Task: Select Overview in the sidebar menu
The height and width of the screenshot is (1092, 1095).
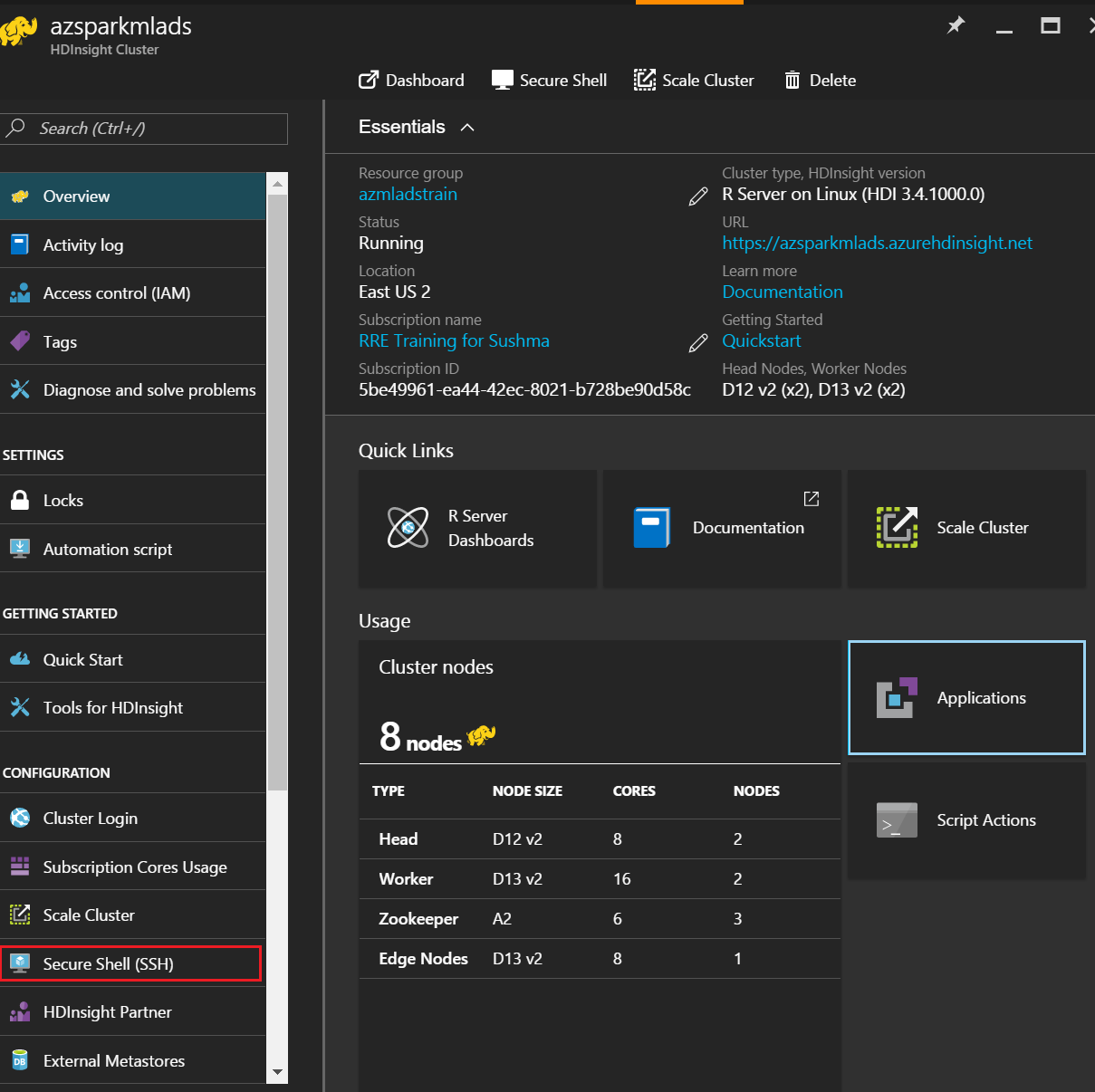Action: [133, 196]
